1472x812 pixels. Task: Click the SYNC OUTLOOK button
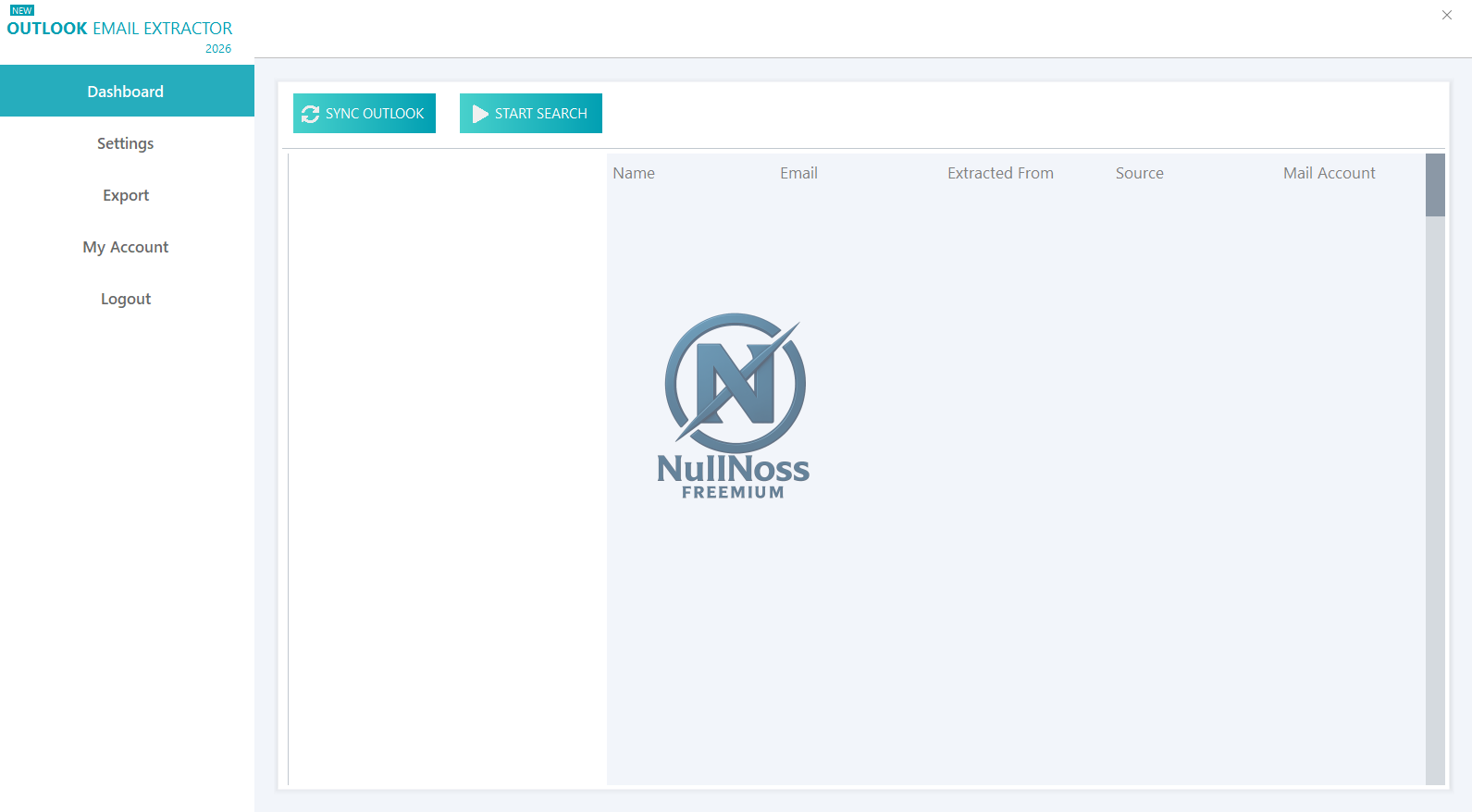click(x=365, y=113)
